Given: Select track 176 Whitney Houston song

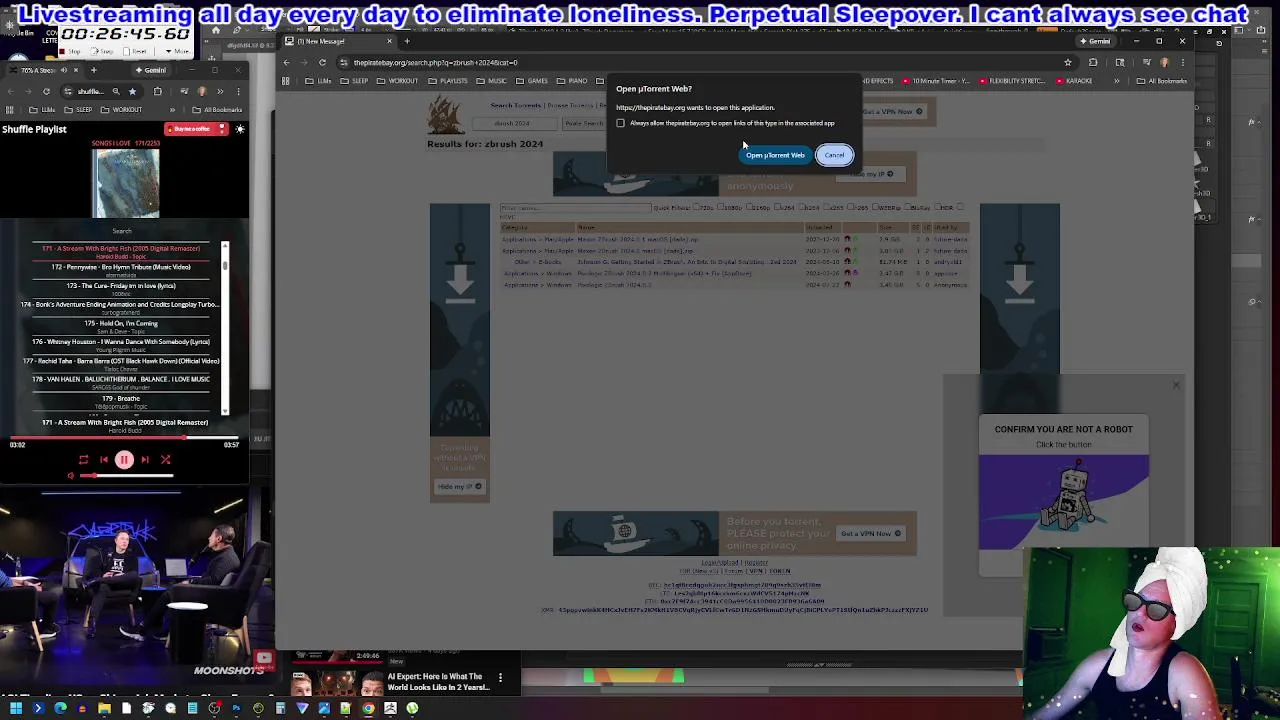Looking at the screenshot, I should 121,344.
